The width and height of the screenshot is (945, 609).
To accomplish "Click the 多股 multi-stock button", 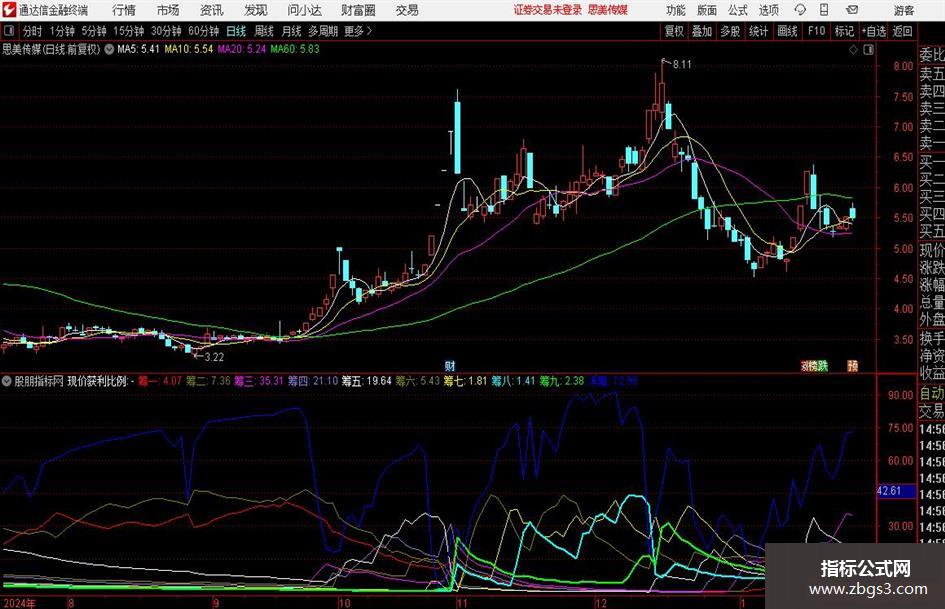I will (730, 31).
